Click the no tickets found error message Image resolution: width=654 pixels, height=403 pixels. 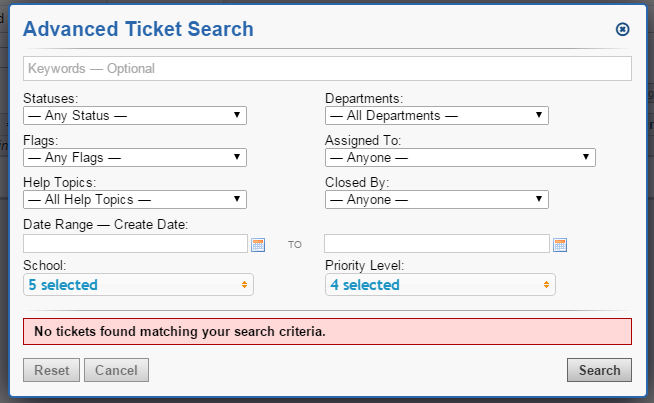pos(327,331)
